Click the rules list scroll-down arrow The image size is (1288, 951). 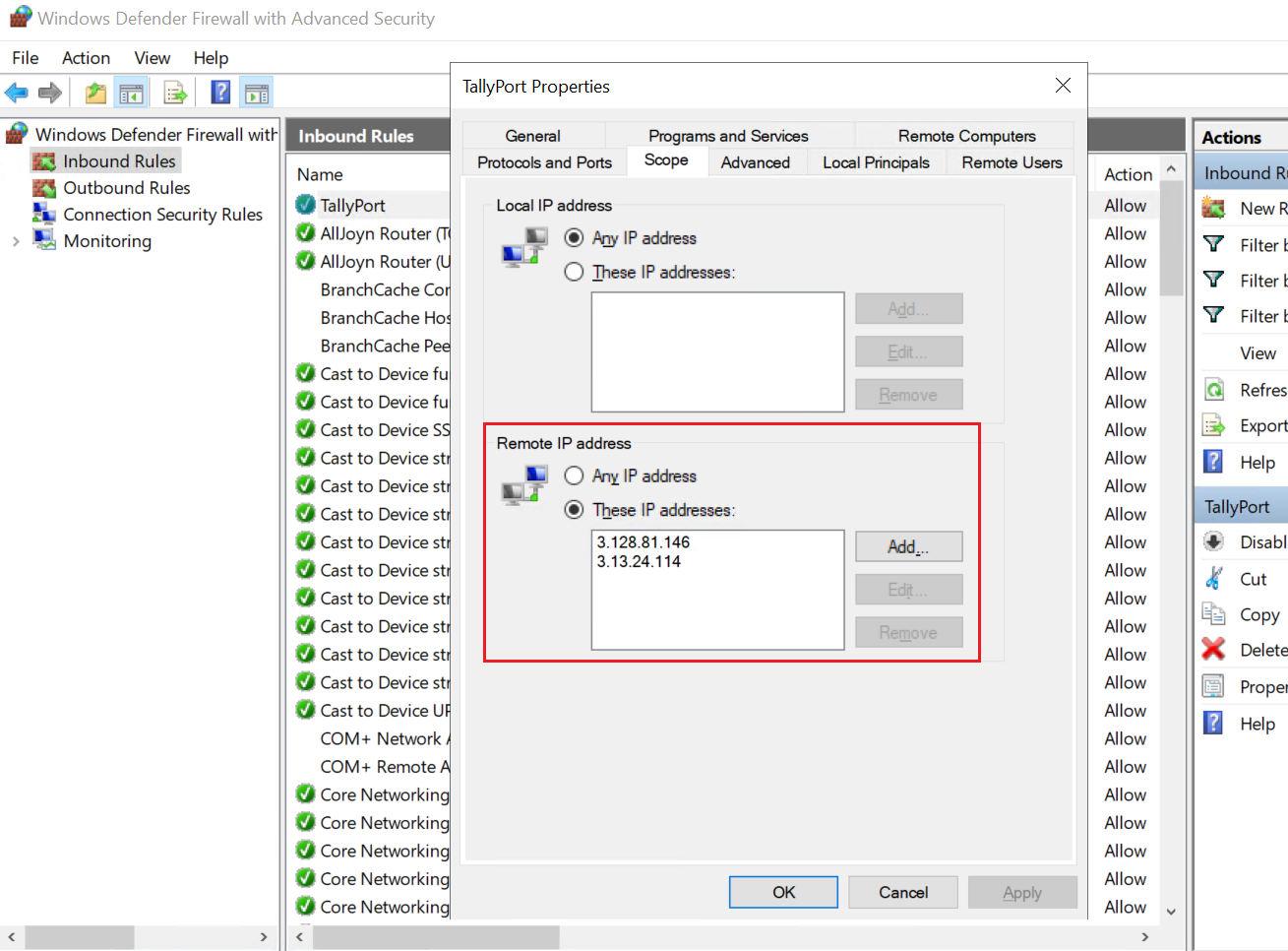1171,912
